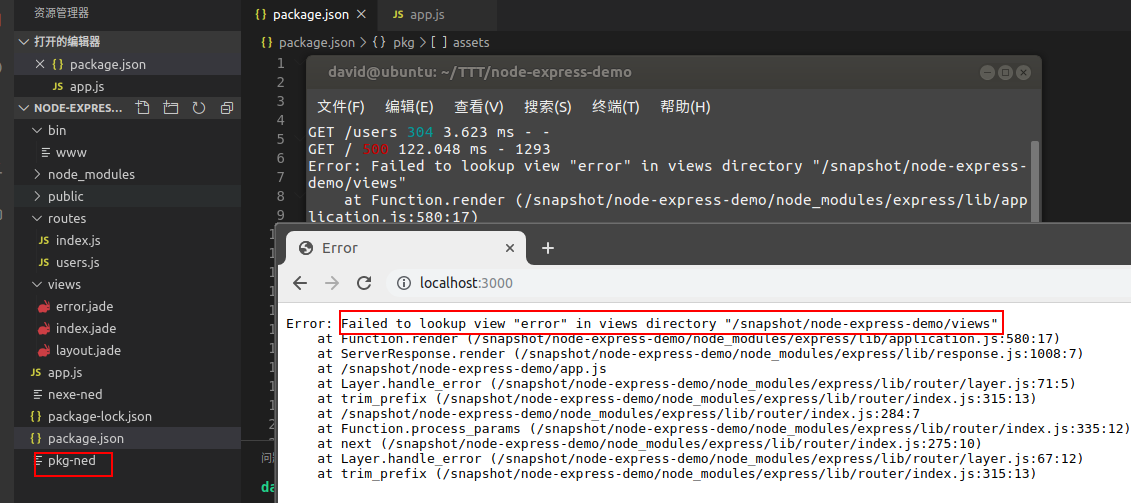Click the New Folder icon in explorer

170,108
